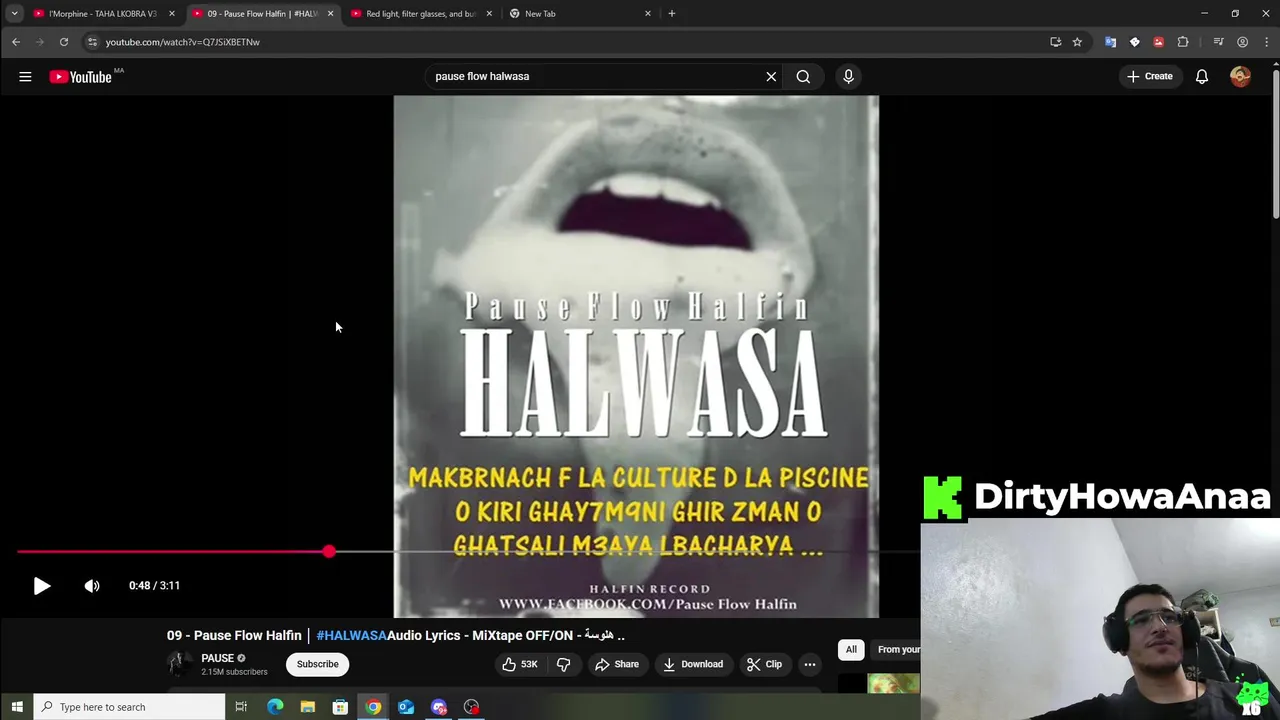Viewport: 1280px width, 720px height.
Task: Open Google Translate extension
Action: (x=1110, y=42)
